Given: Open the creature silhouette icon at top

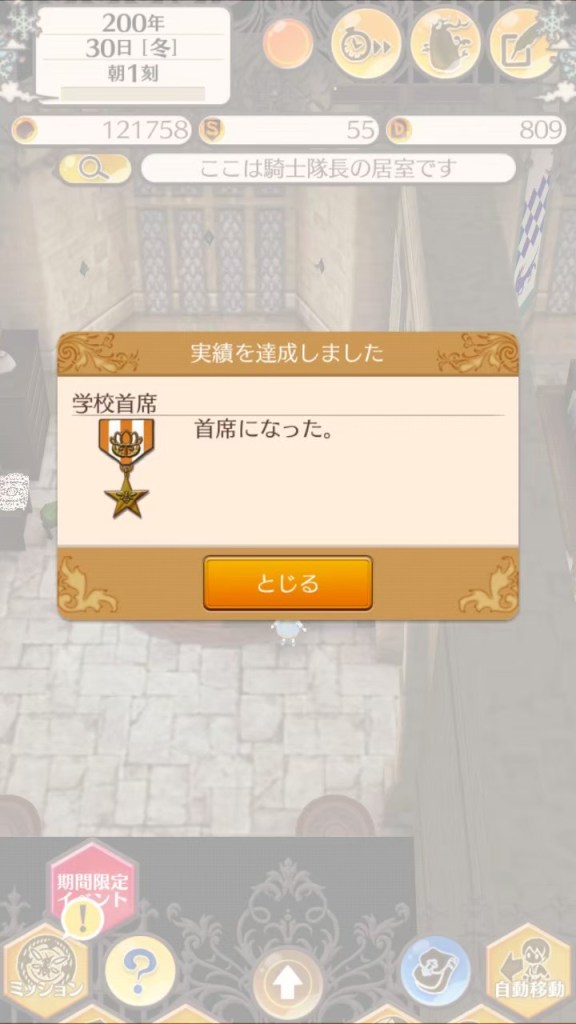Looking at the screenshot, I should (x=444, y=44).
